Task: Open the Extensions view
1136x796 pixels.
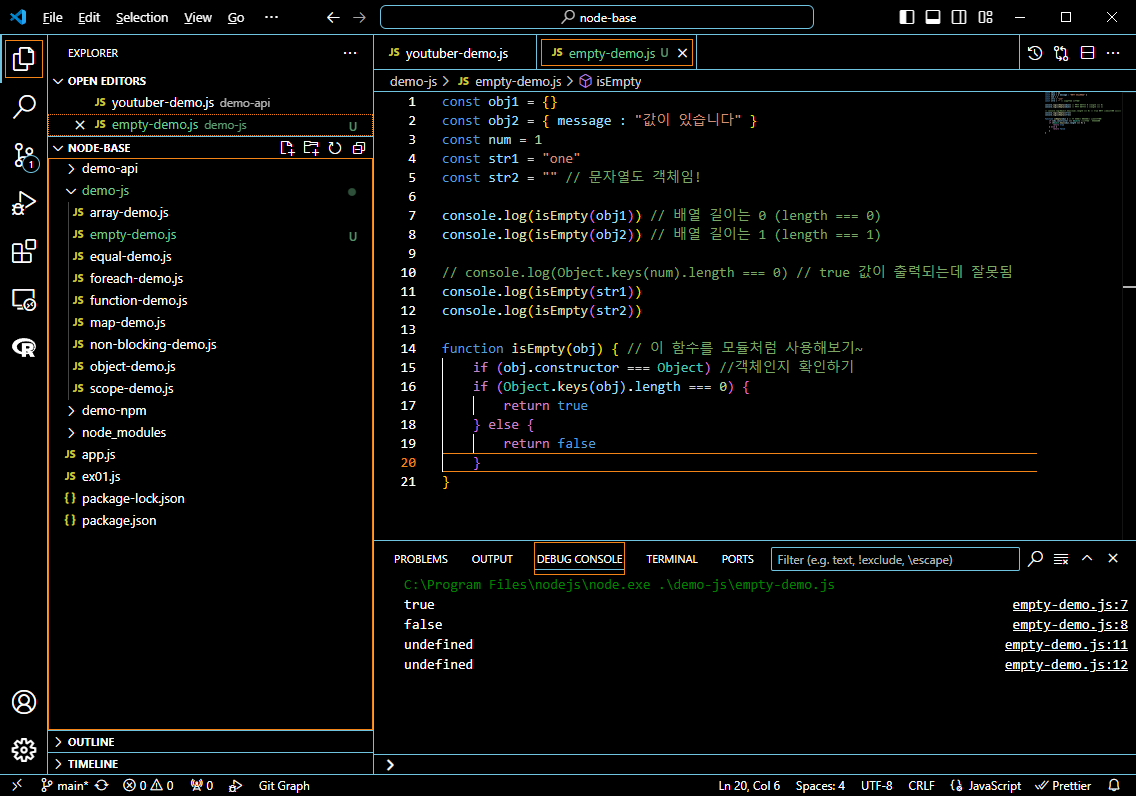Action: [x=24, y=251]
